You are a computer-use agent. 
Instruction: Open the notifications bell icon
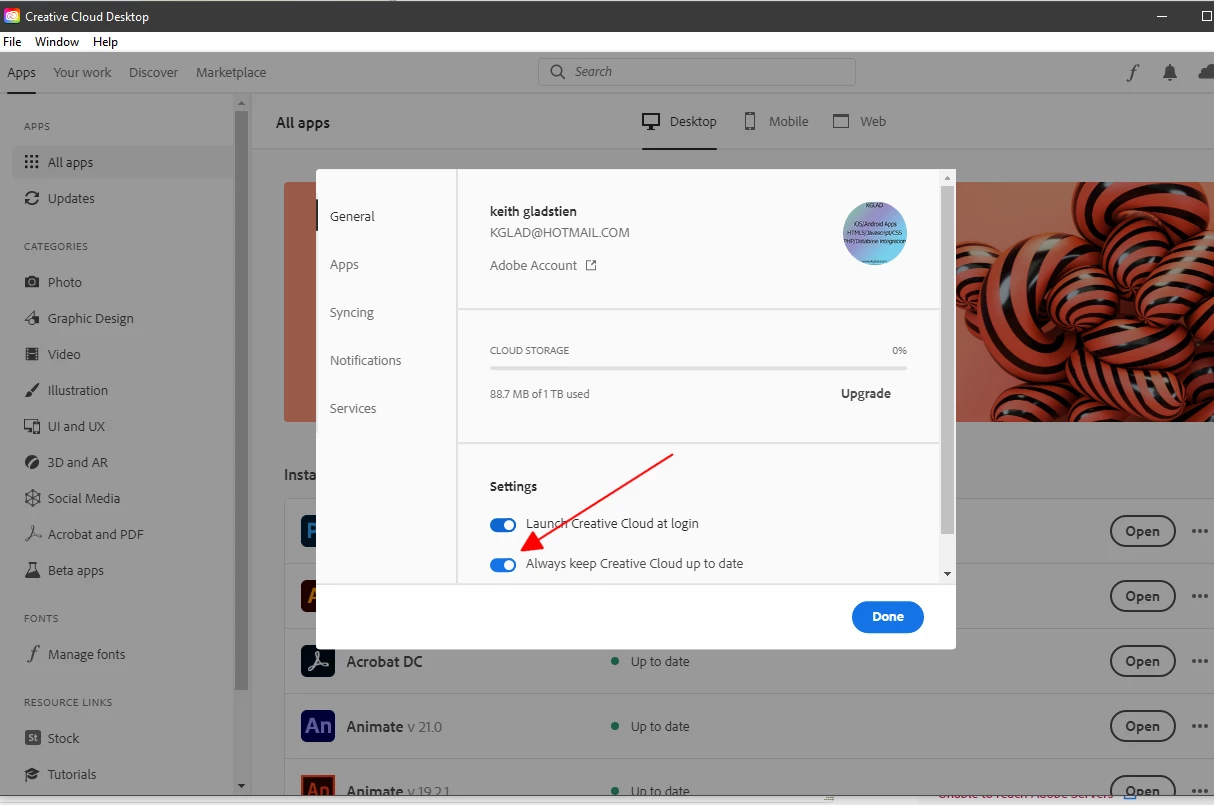click(1170, 72)
